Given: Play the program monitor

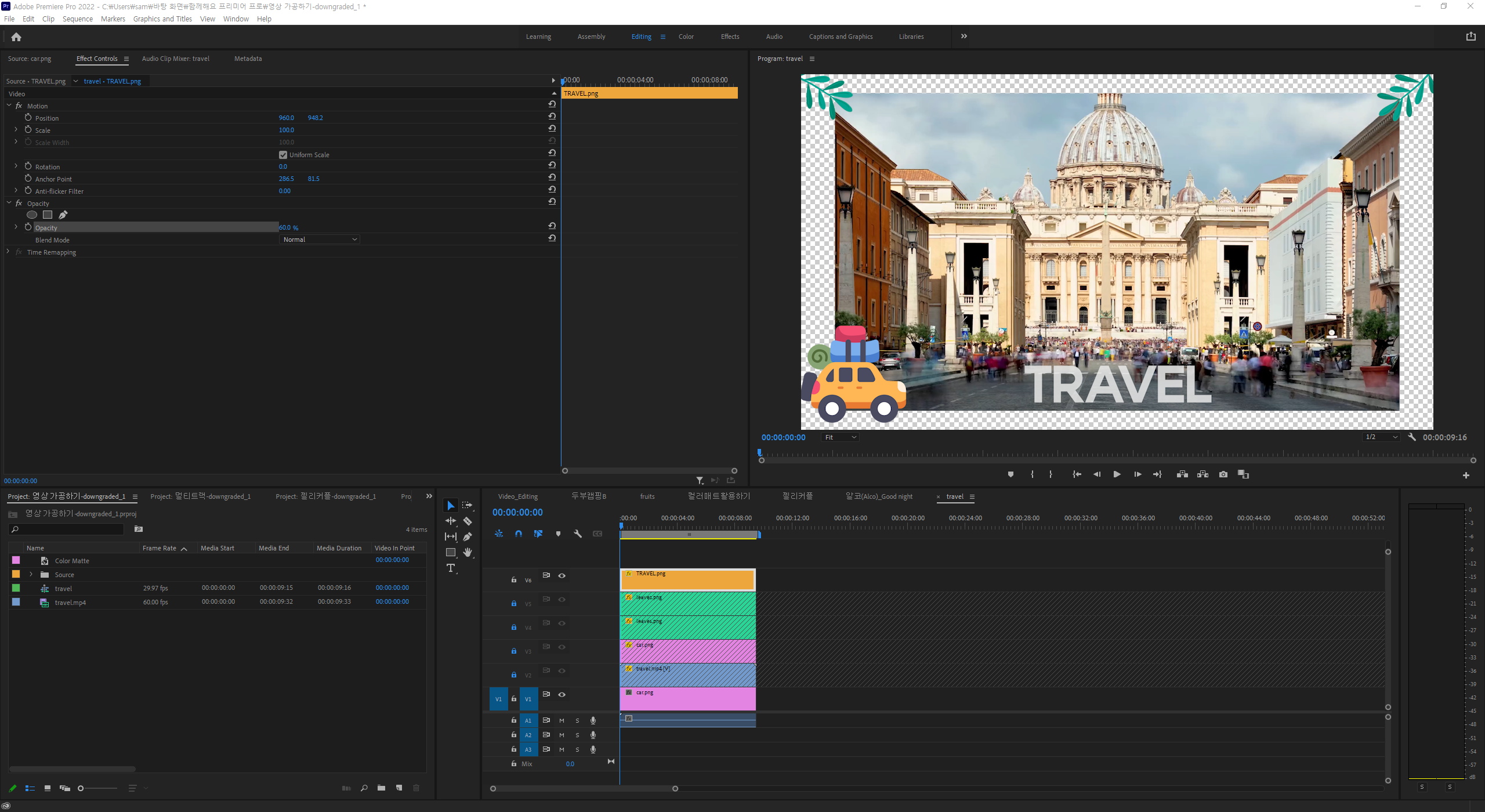Looking at the screenshot, I should pos(1117,474).
